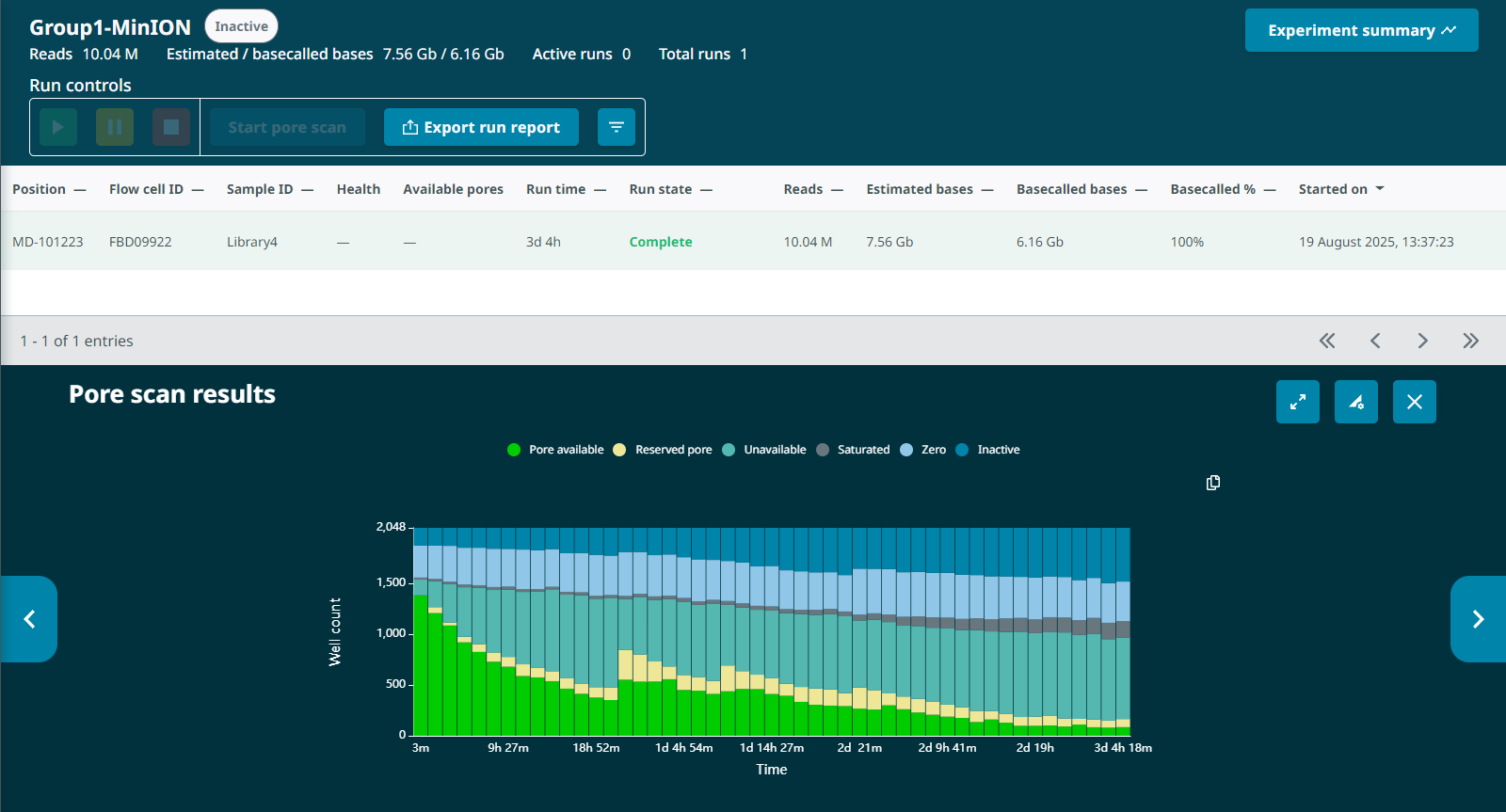Copy chart data with the clipboard icon
Screen dimensions: 1506x812
click(1213, 483)
